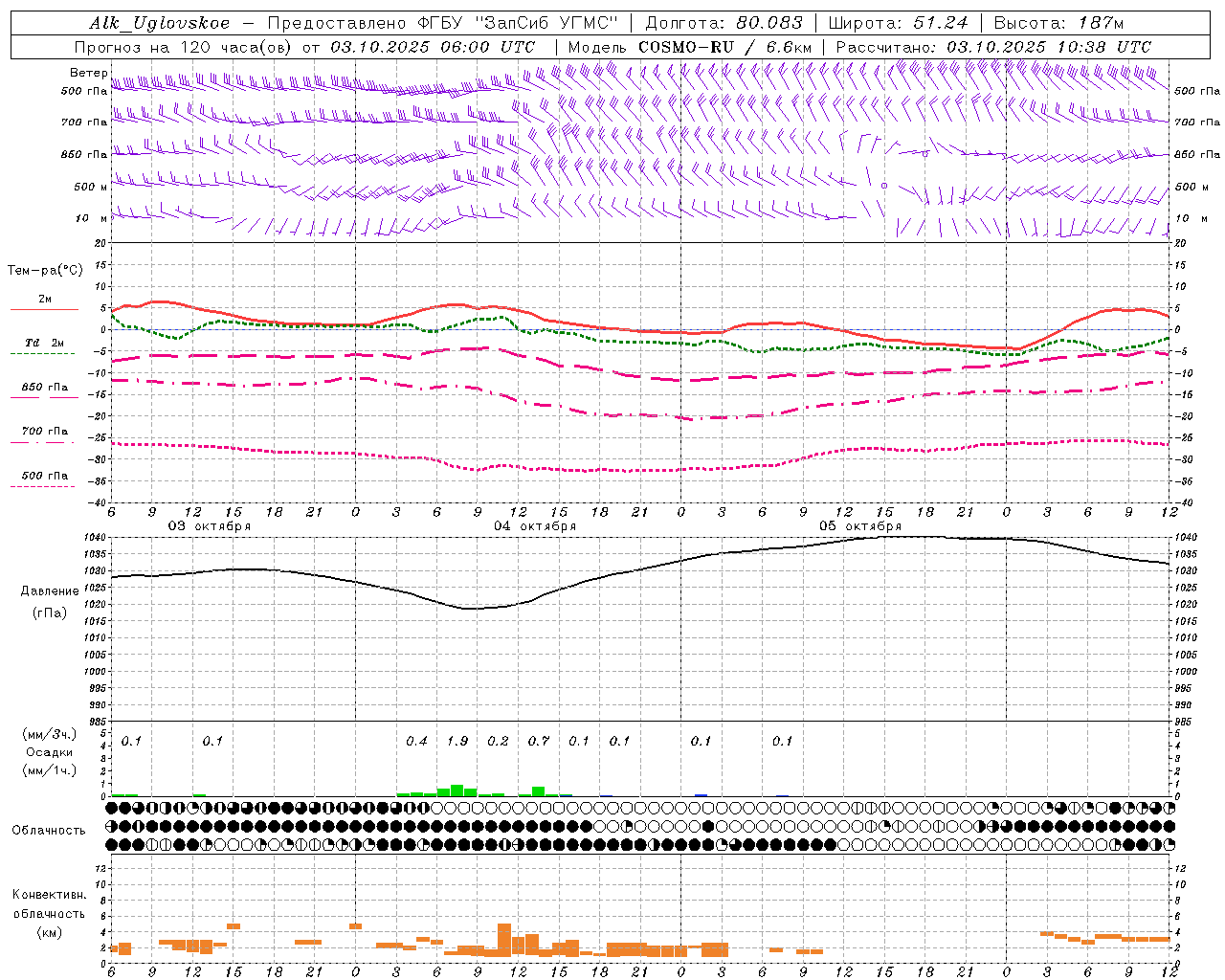1225x980 pixels.
Task: Click the right-side '850 гПа' wind label
Action: point(1197,154)
